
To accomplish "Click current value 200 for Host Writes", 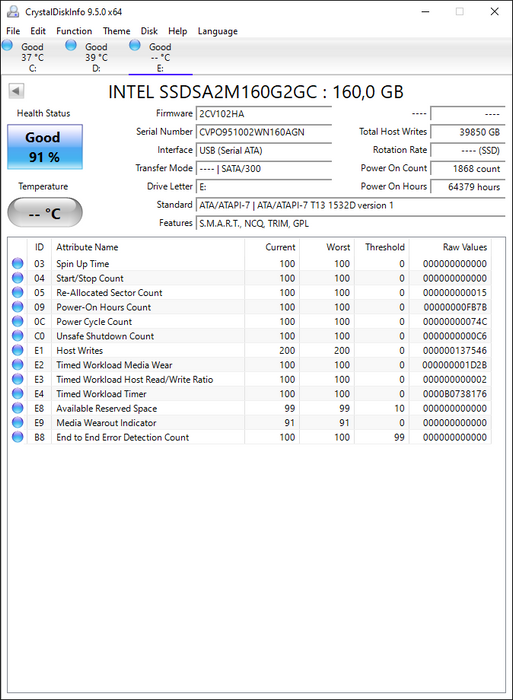I will [x=287, y=350].
